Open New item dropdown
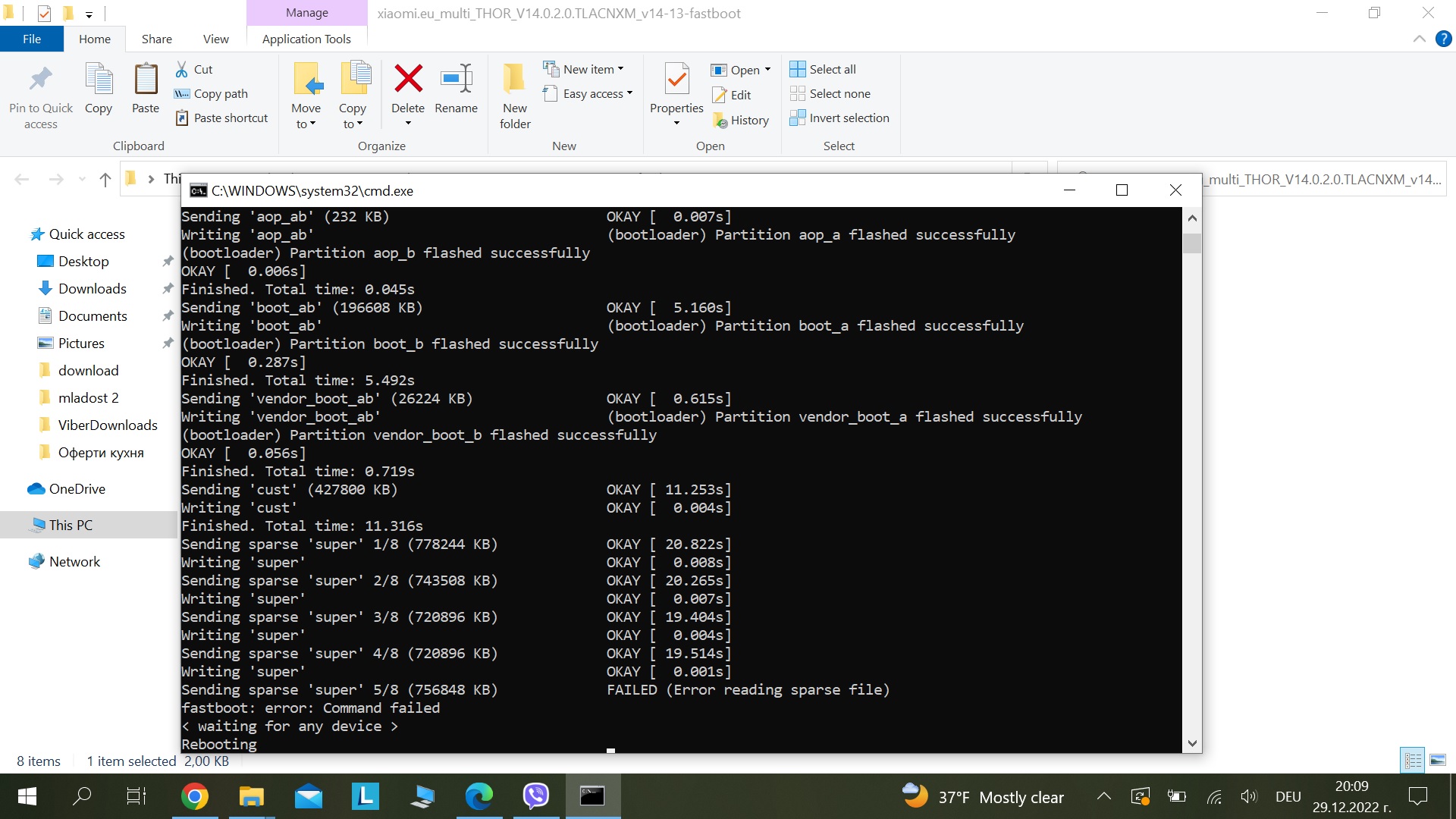Image resolution: width=1456 pixels, height=819 pixels. (584, 69)
